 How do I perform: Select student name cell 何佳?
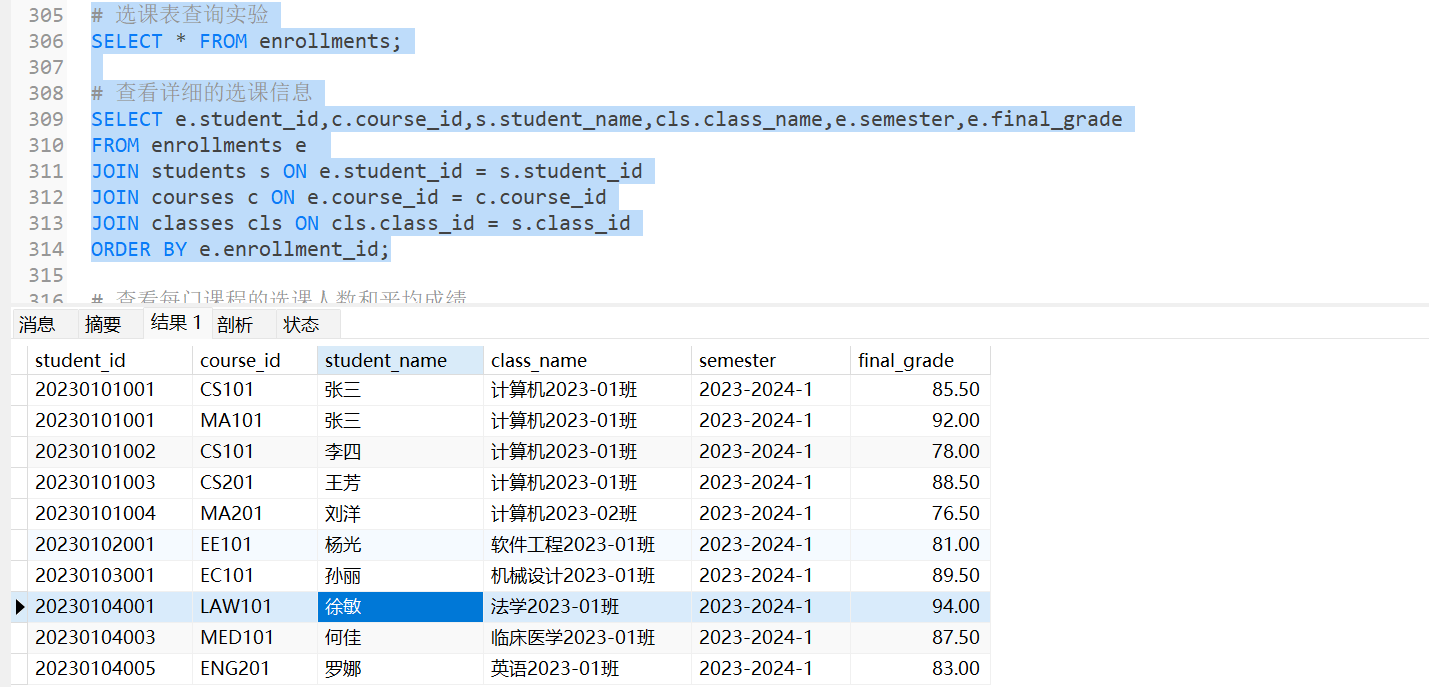click(400, 637)
